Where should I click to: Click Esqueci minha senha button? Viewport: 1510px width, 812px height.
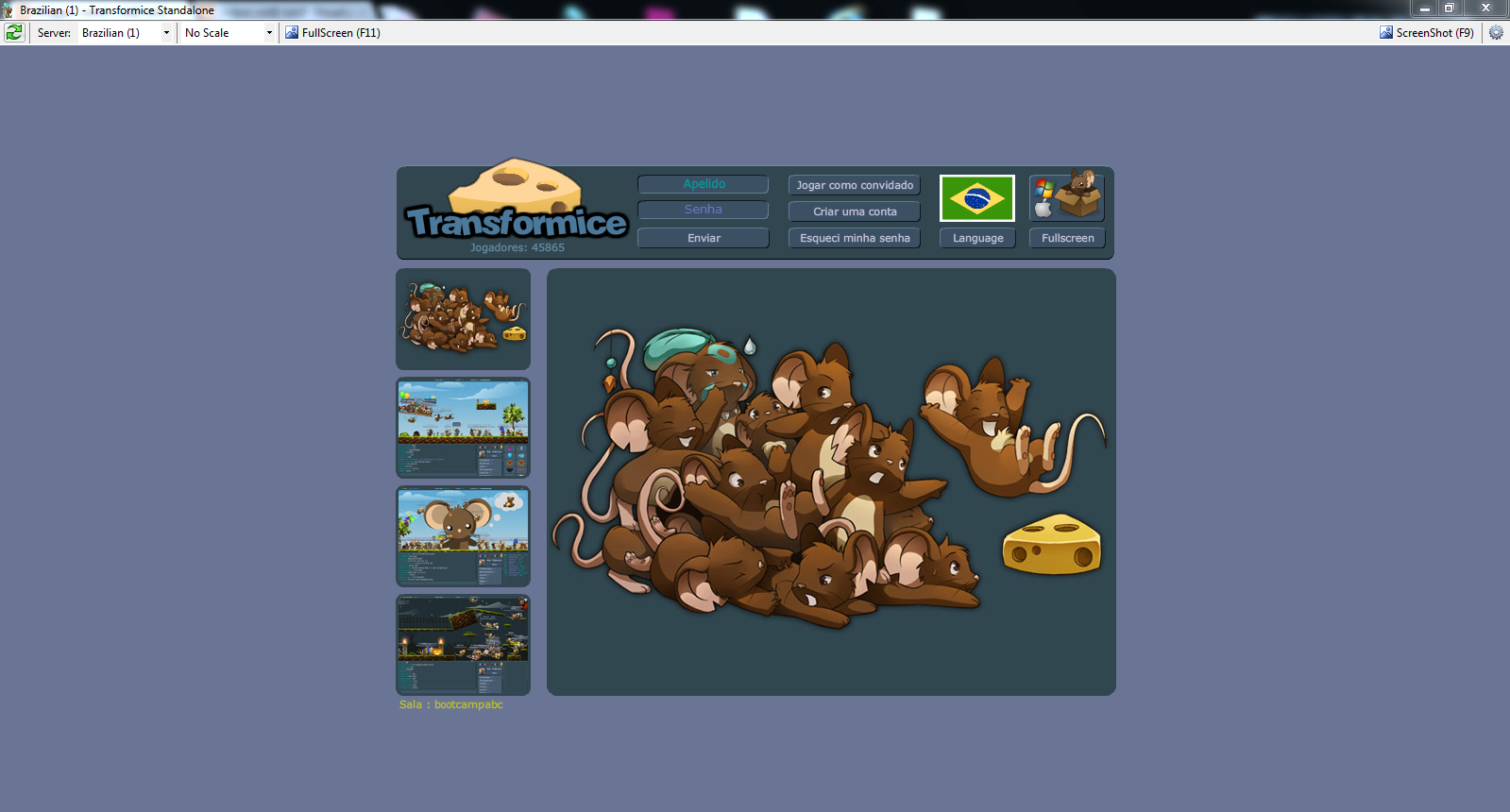(855, 238)
